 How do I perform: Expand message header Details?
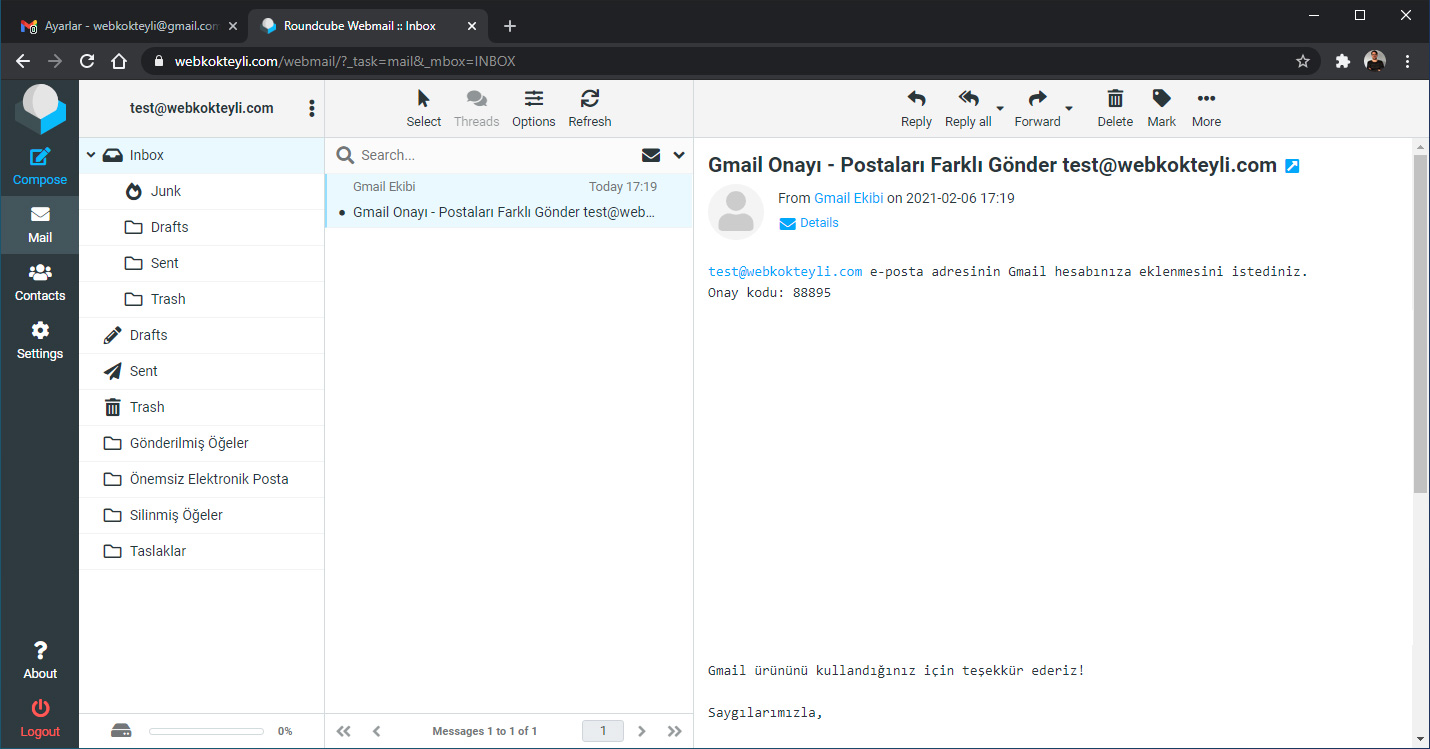point(809,223)
